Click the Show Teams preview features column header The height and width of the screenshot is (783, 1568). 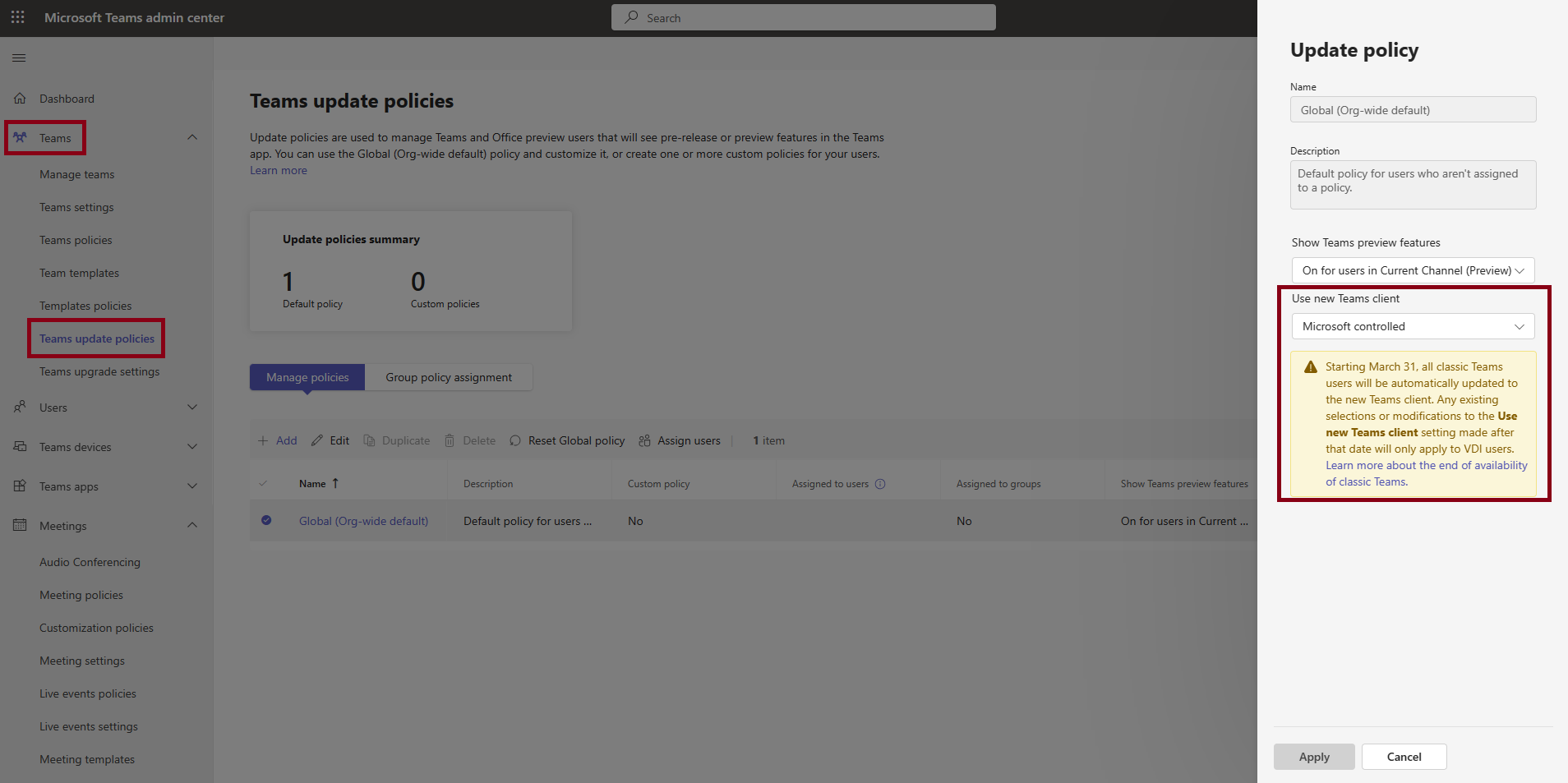tap(1184, 483)
